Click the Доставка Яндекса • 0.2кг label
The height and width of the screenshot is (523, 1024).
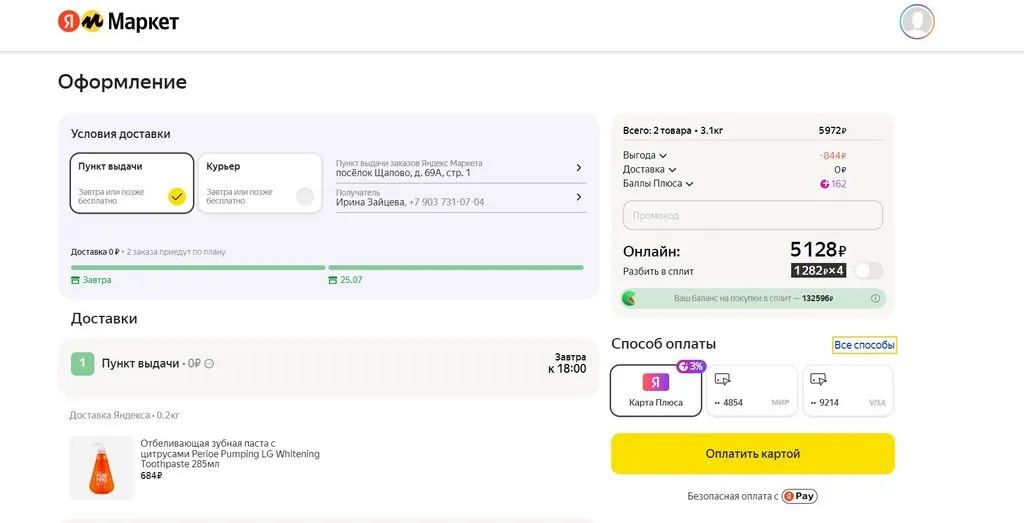(x=124, y=415)
